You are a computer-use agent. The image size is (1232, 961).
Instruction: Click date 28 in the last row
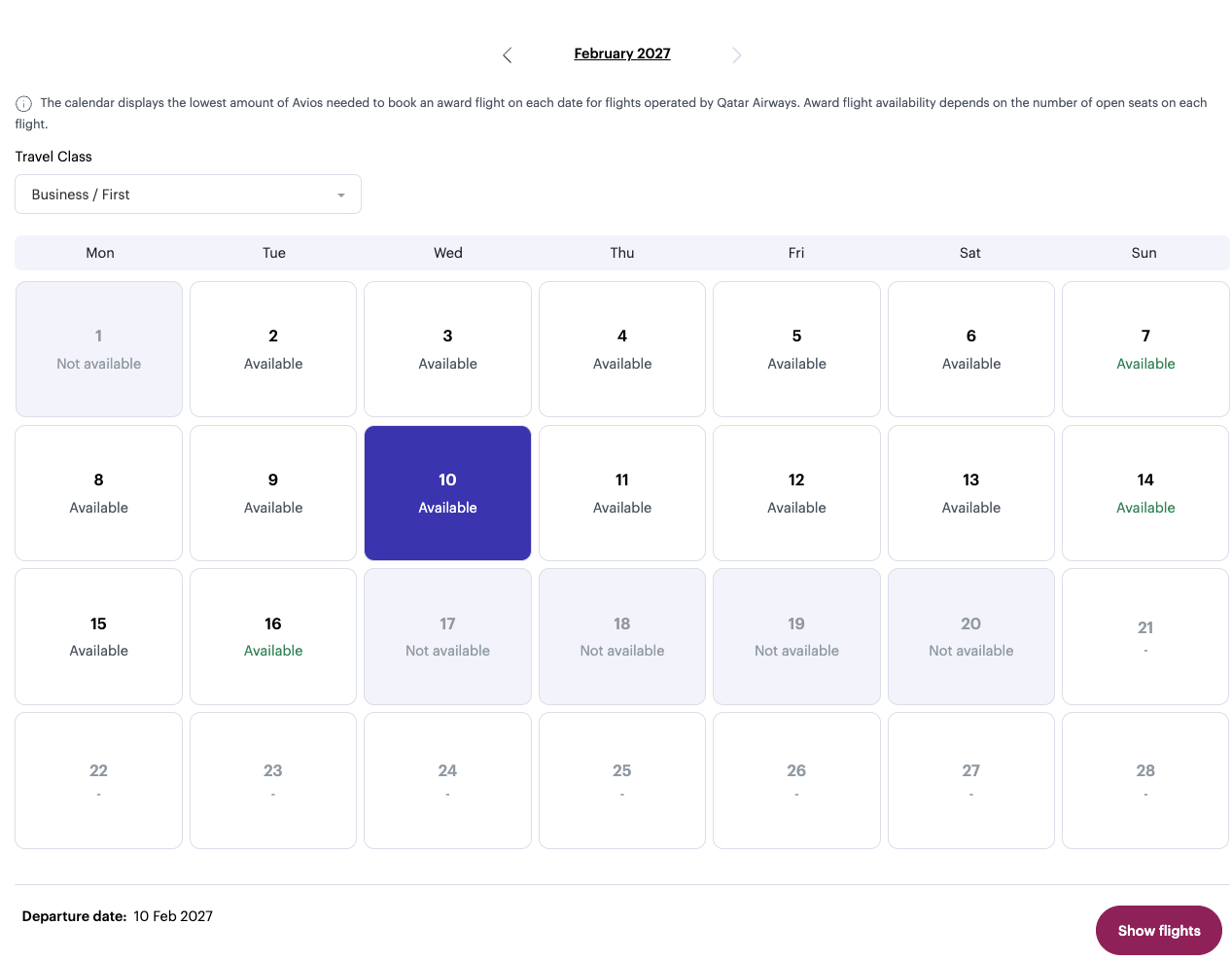(x=1145, y=780)
